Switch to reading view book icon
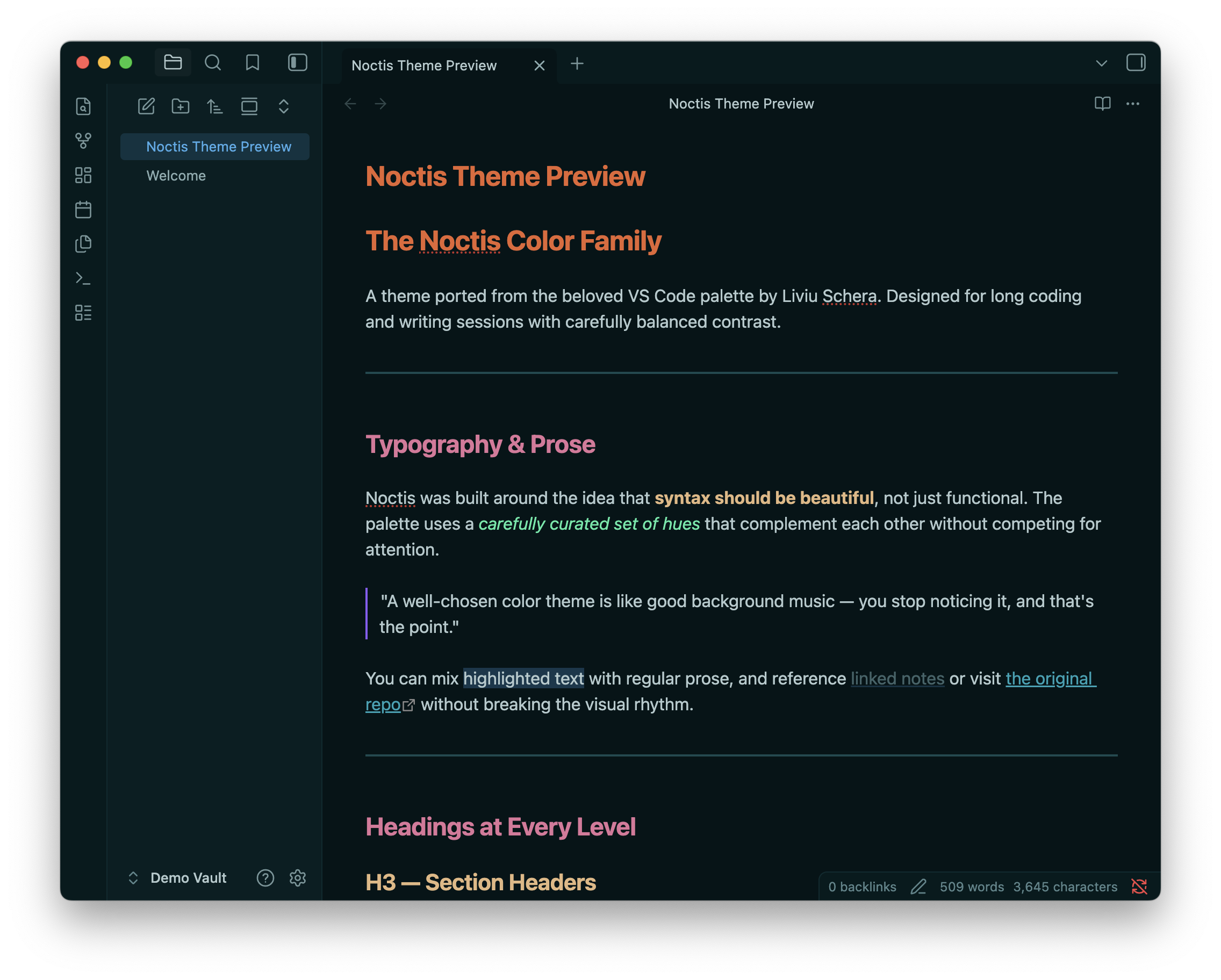Image resolution: width=1221 pixels, height=980 pixels. (x=1102, y=104)
